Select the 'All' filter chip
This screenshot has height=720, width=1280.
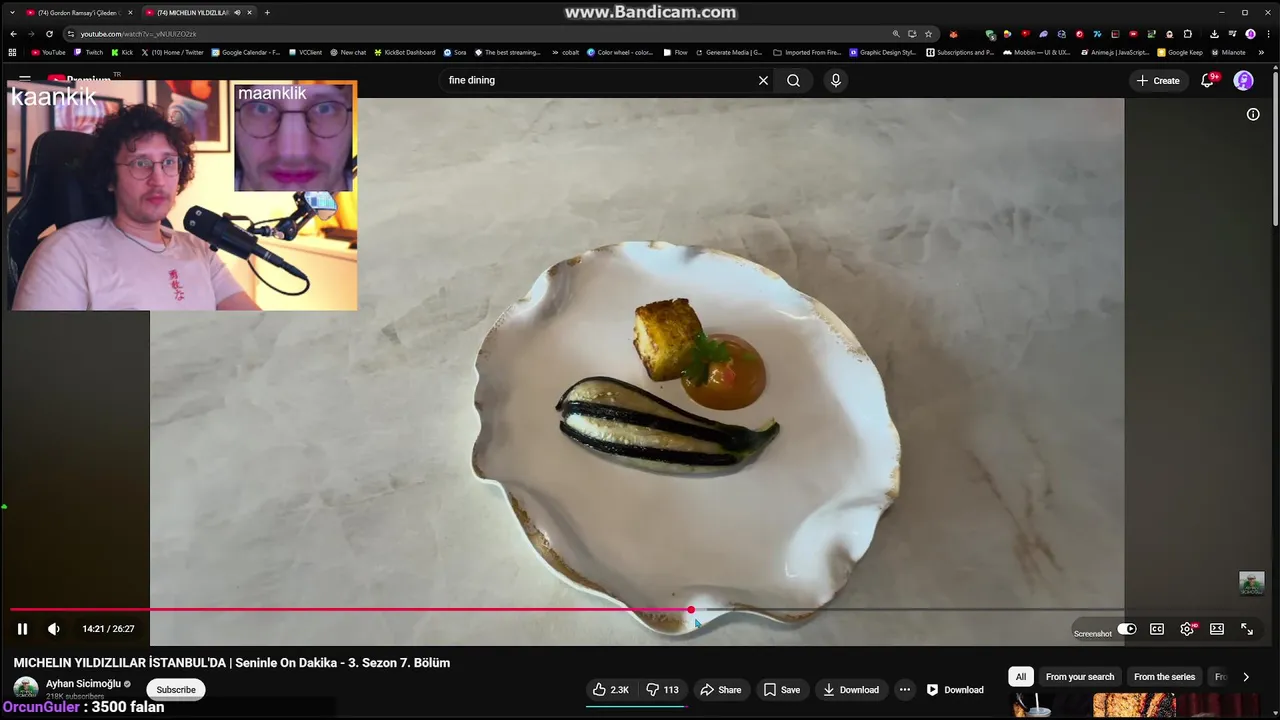coord(1020,677)
